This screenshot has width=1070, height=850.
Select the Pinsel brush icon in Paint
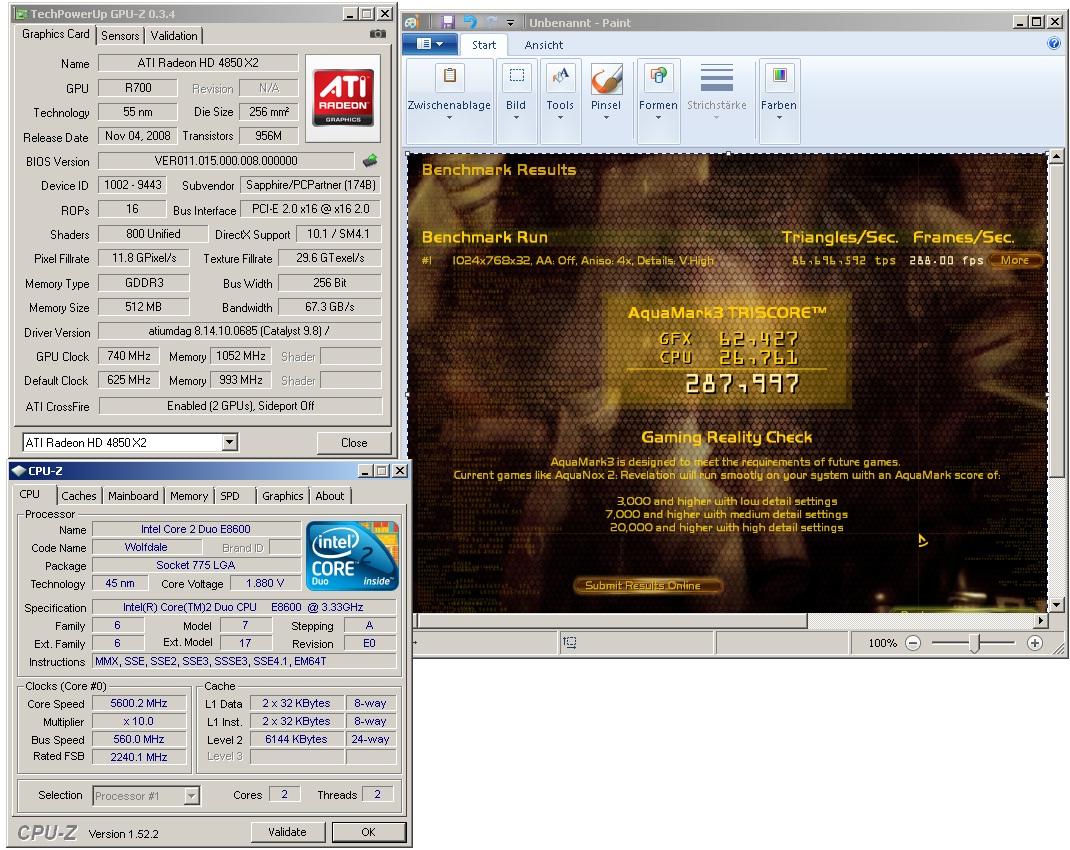[x=606, y=78]
